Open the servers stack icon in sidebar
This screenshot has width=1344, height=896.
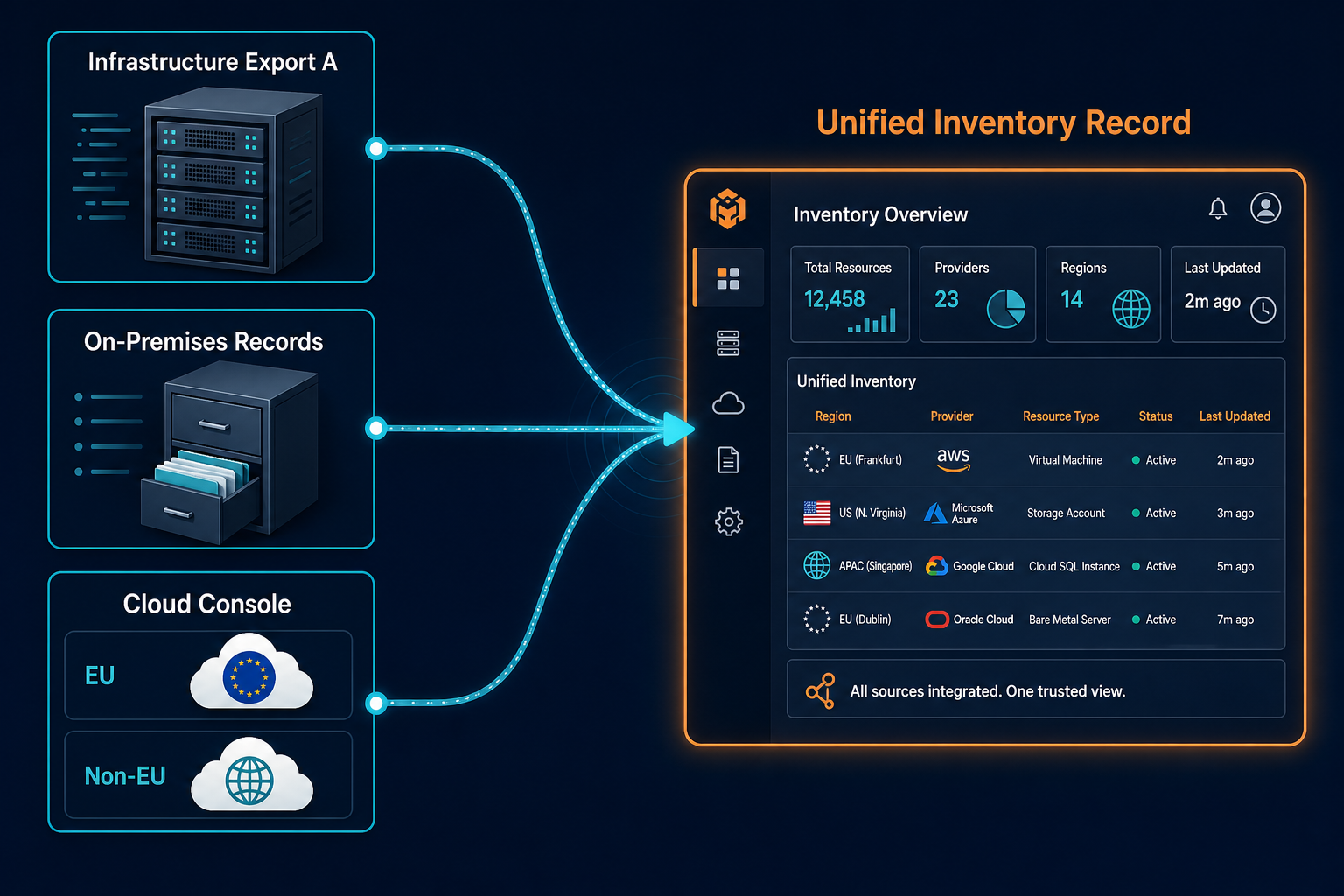[728, 343]
